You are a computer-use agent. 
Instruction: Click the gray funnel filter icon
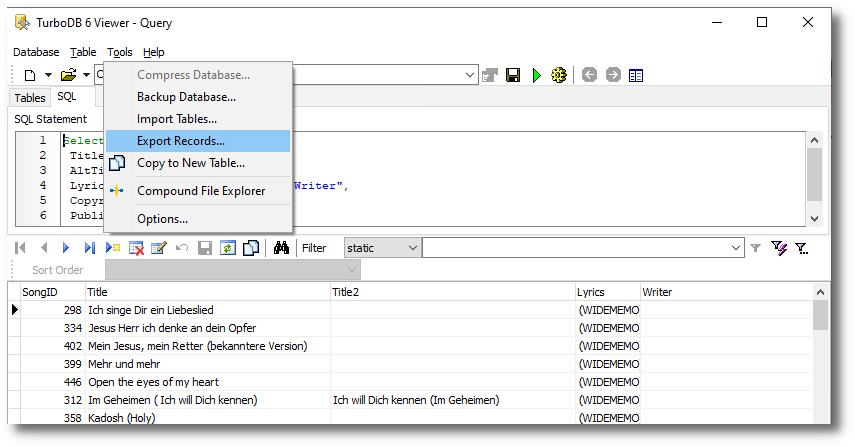click(x=755, y=248)
